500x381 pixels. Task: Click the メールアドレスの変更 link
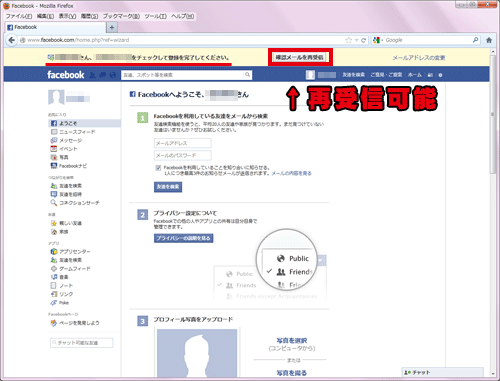[419, 58]
